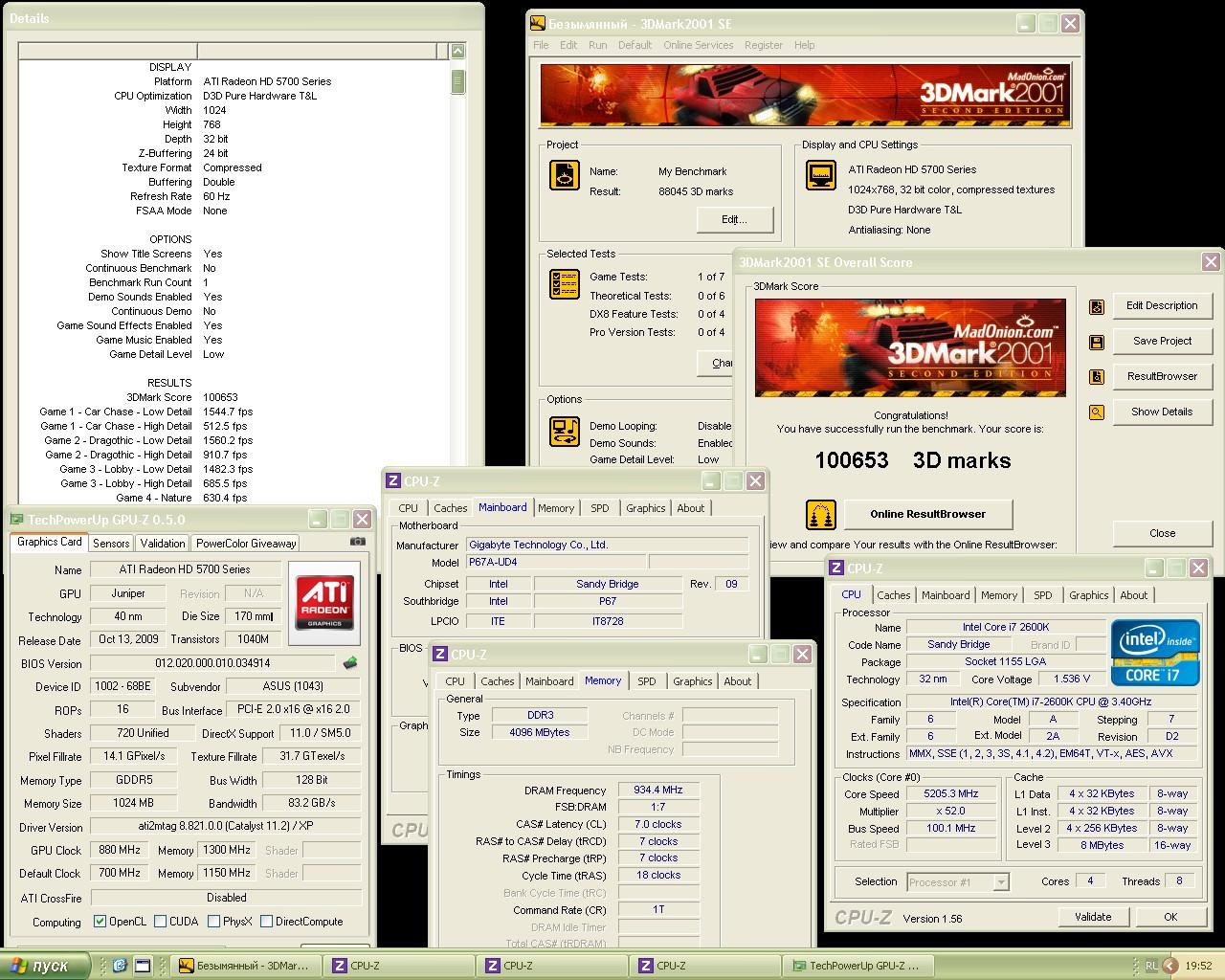Click the Intel Core i7 logo in CPU-Z
Image resolution: width=1225 pixels, height=980 pixels.
click(1155, 652)
